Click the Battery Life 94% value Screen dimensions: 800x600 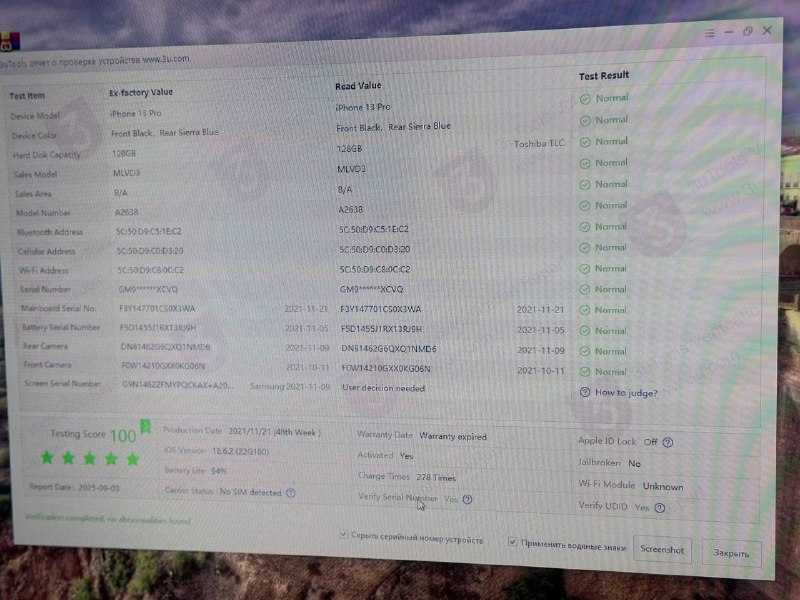pos(219,471)
